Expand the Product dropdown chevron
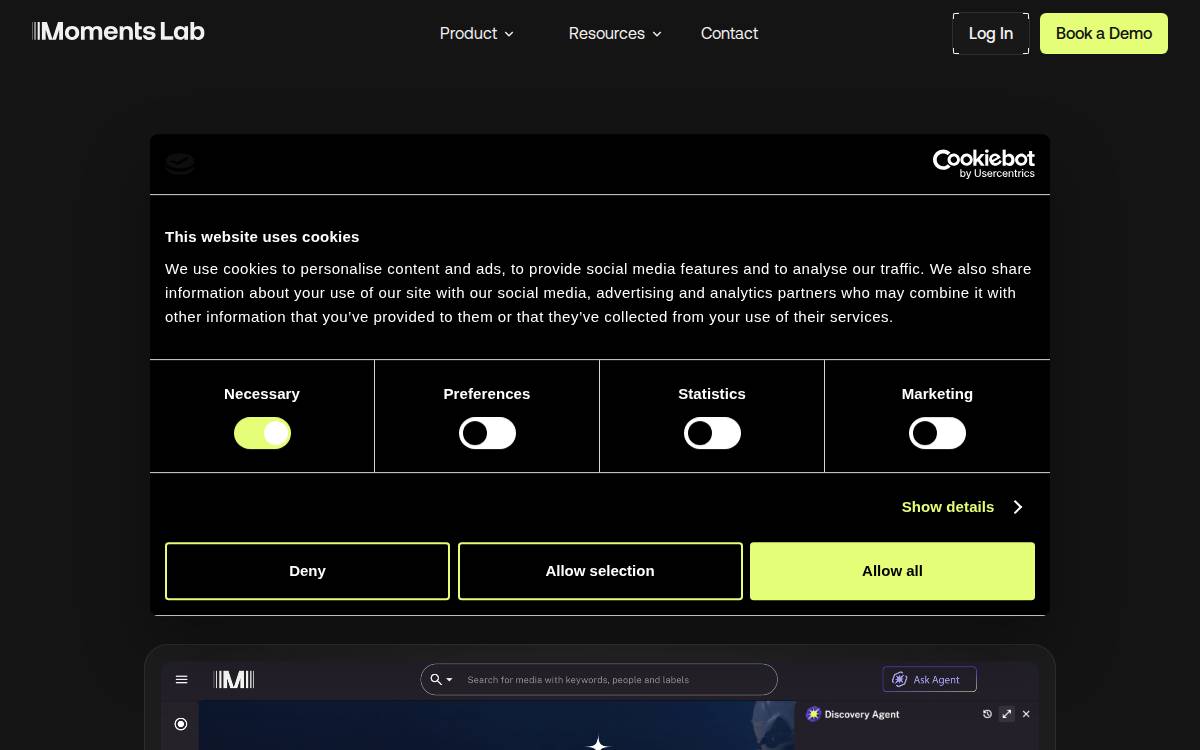1200x750 pixels. [x=509, y=34]
